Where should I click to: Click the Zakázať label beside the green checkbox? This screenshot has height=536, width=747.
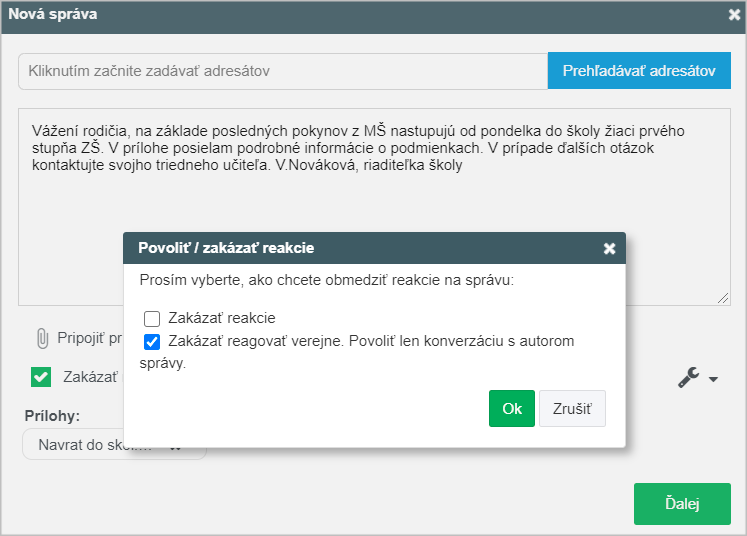[90, 377]
